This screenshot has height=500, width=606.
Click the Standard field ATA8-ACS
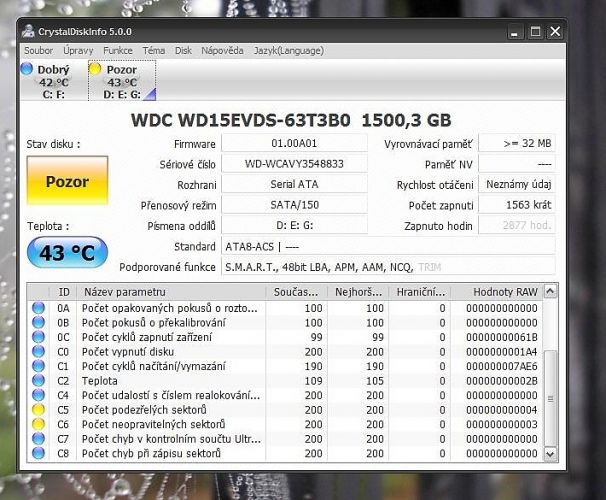pyautogui.click(x=388, y=246)
